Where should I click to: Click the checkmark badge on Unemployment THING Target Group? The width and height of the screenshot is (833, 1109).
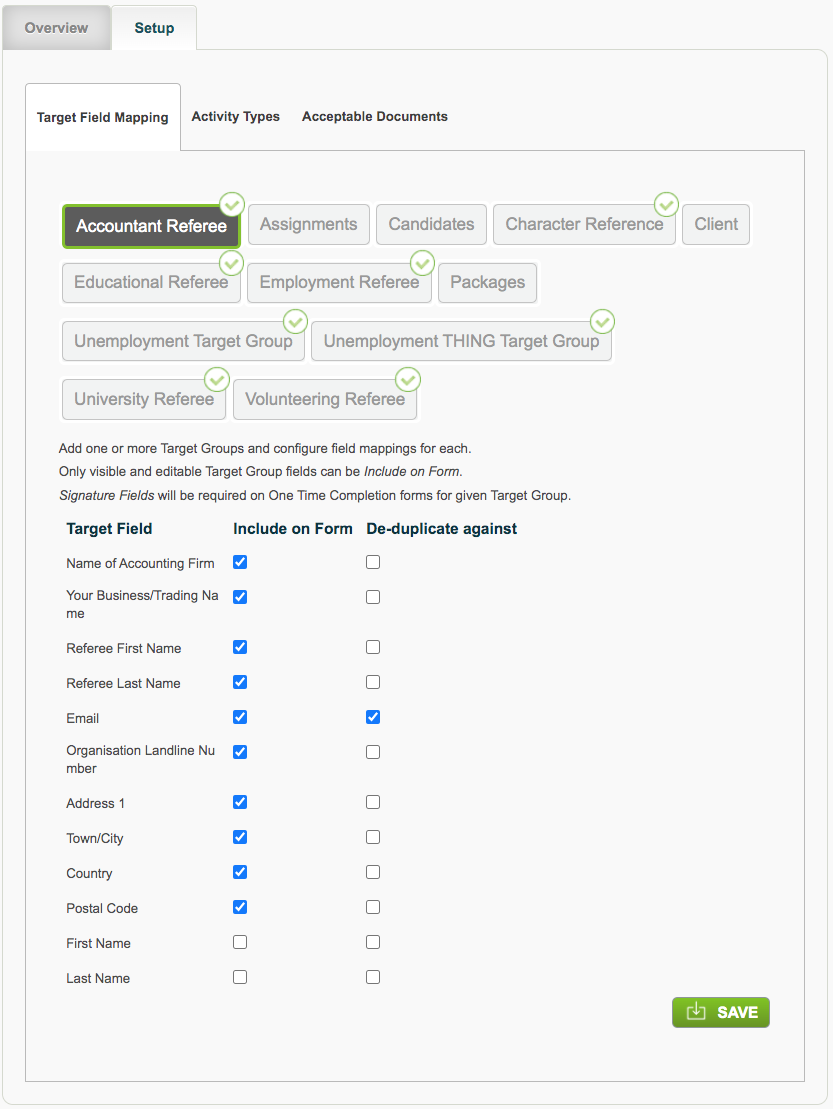tap(602, 322)
